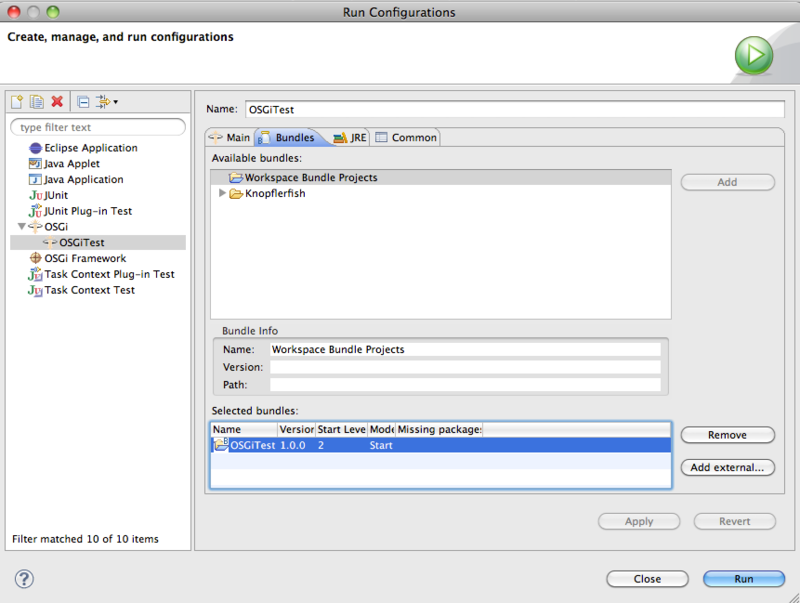Click the Run button
800x603 pixels.
[744, 579]
